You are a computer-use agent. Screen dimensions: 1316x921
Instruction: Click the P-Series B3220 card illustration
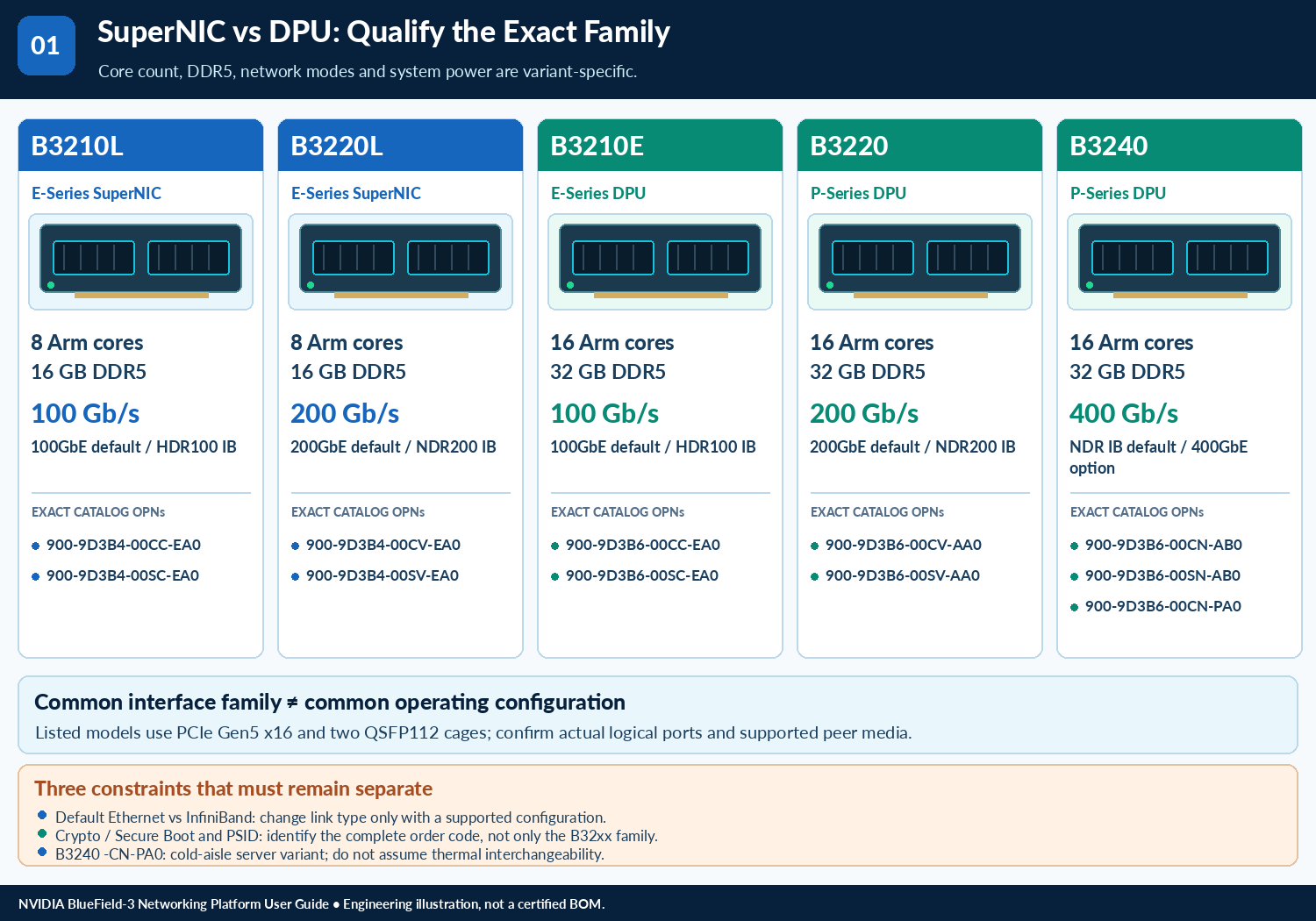(919, 261)
